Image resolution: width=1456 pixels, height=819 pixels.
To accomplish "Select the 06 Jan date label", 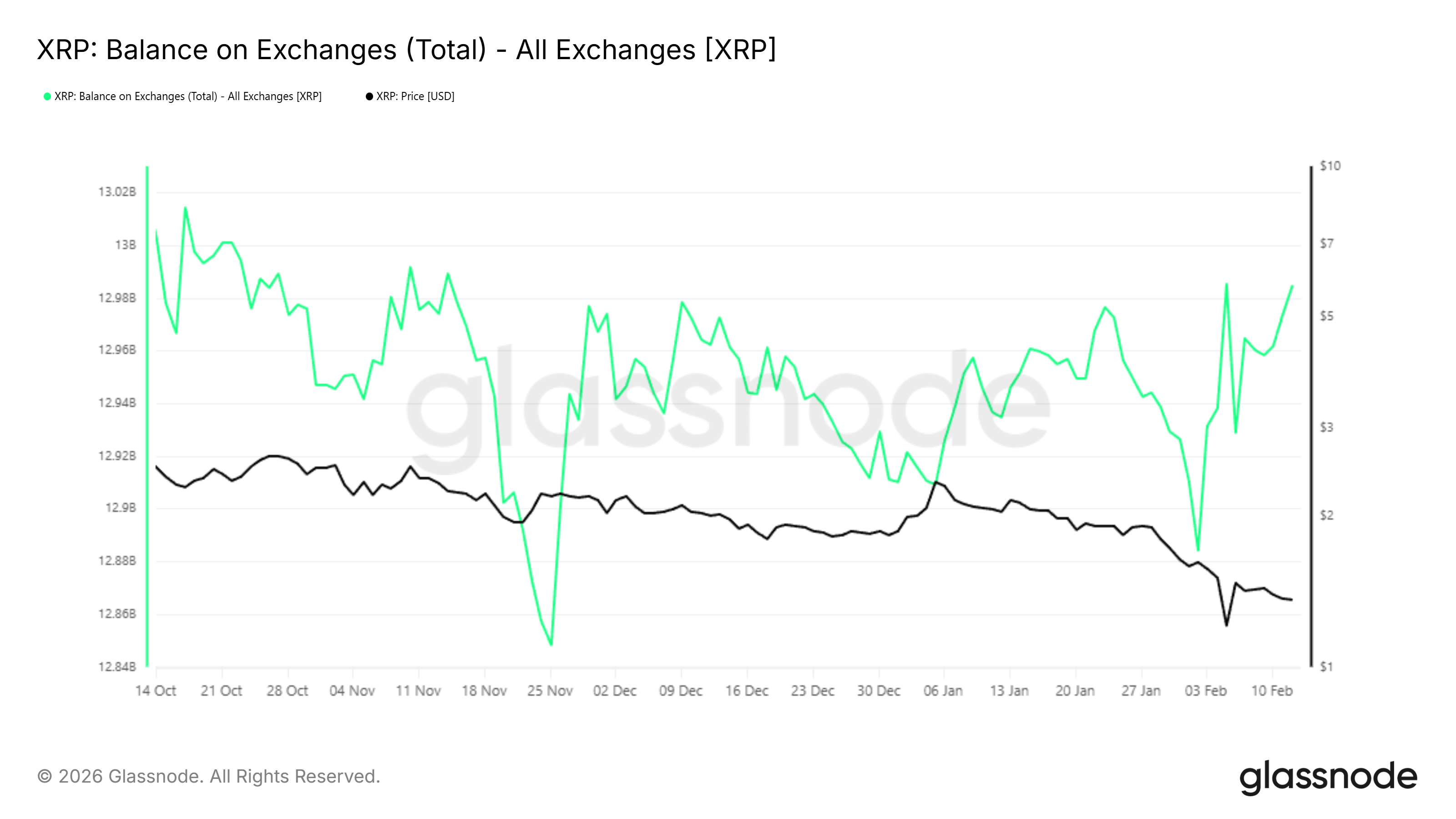I will 943,691.
